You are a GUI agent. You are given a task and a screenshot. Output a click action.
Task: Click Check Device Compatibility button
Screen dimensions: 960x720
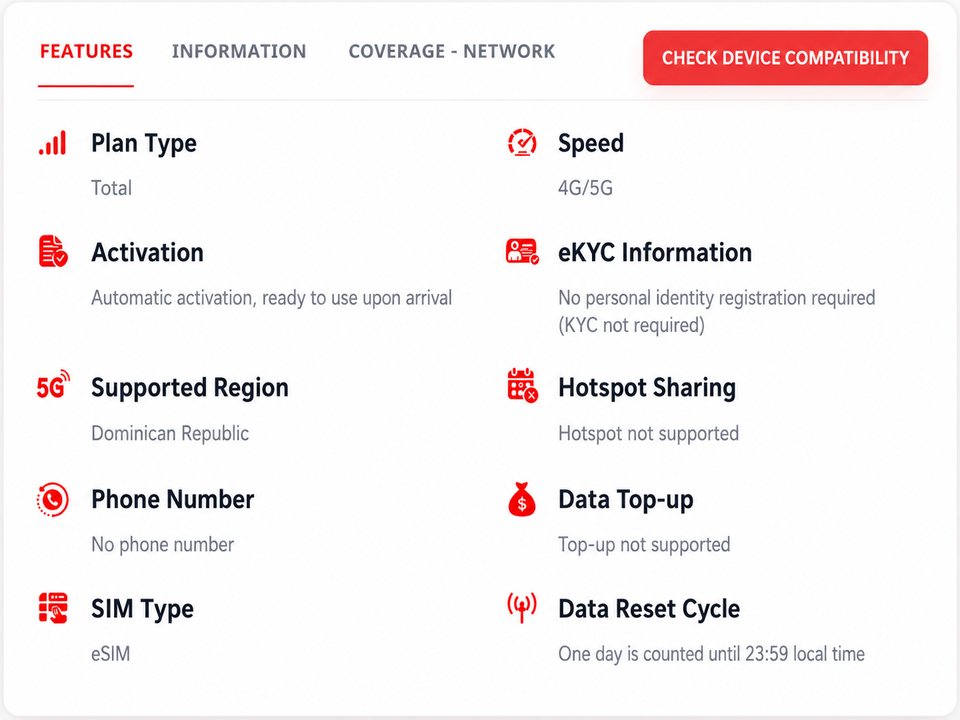786,58
